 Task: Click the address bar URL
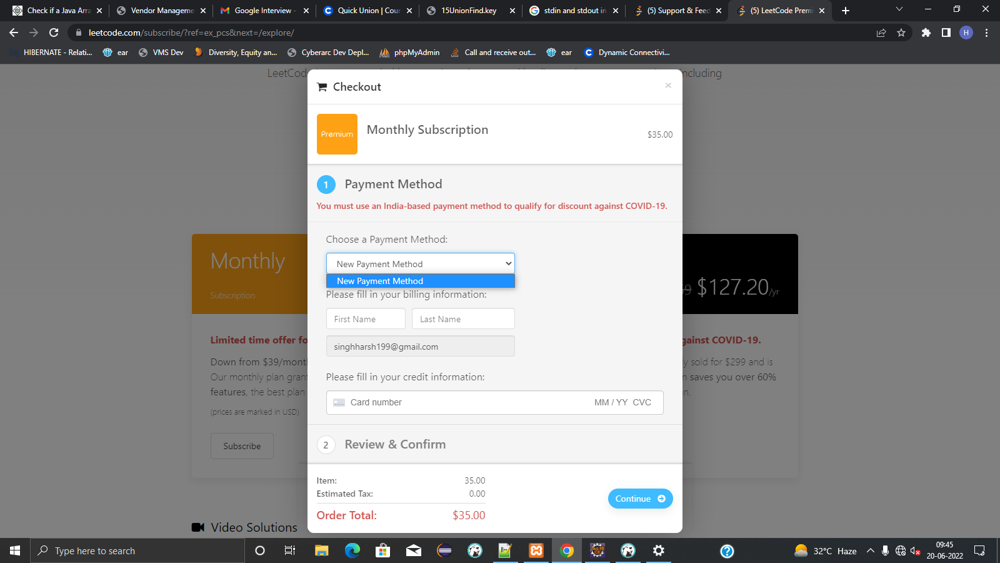191,33
